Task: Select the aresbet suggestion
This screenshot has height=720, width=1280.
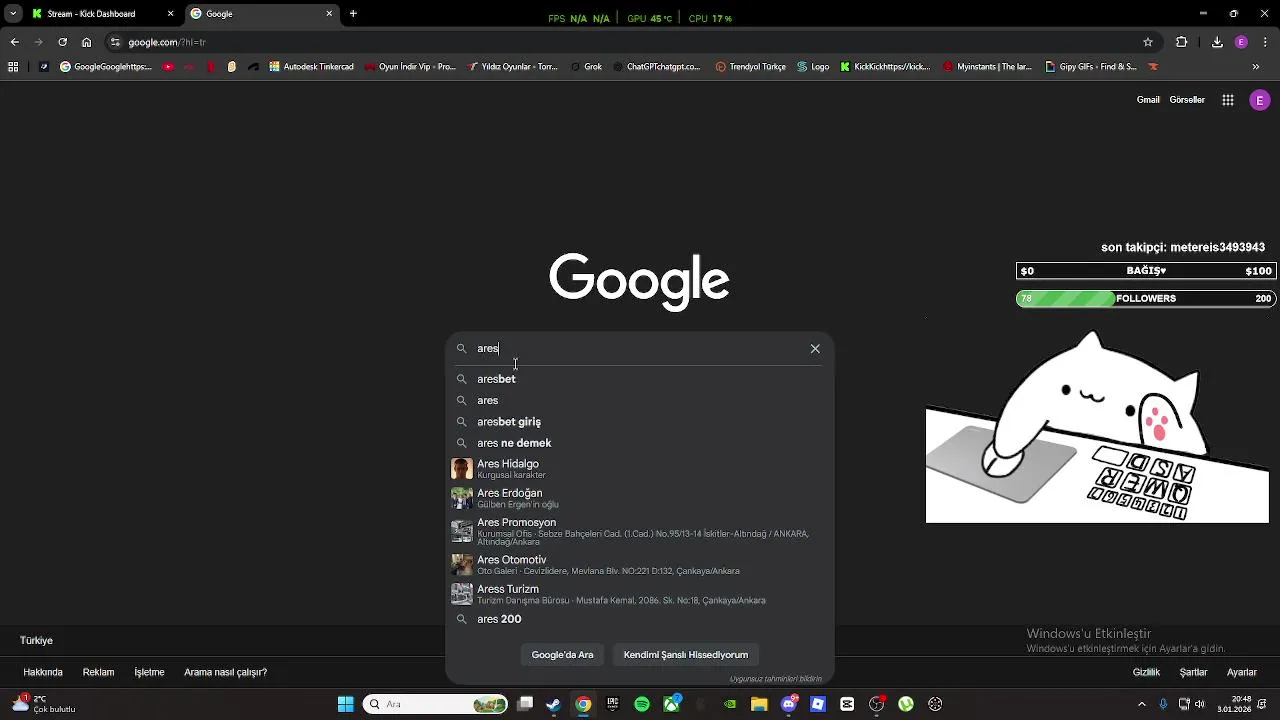Action: pos(640,379)
